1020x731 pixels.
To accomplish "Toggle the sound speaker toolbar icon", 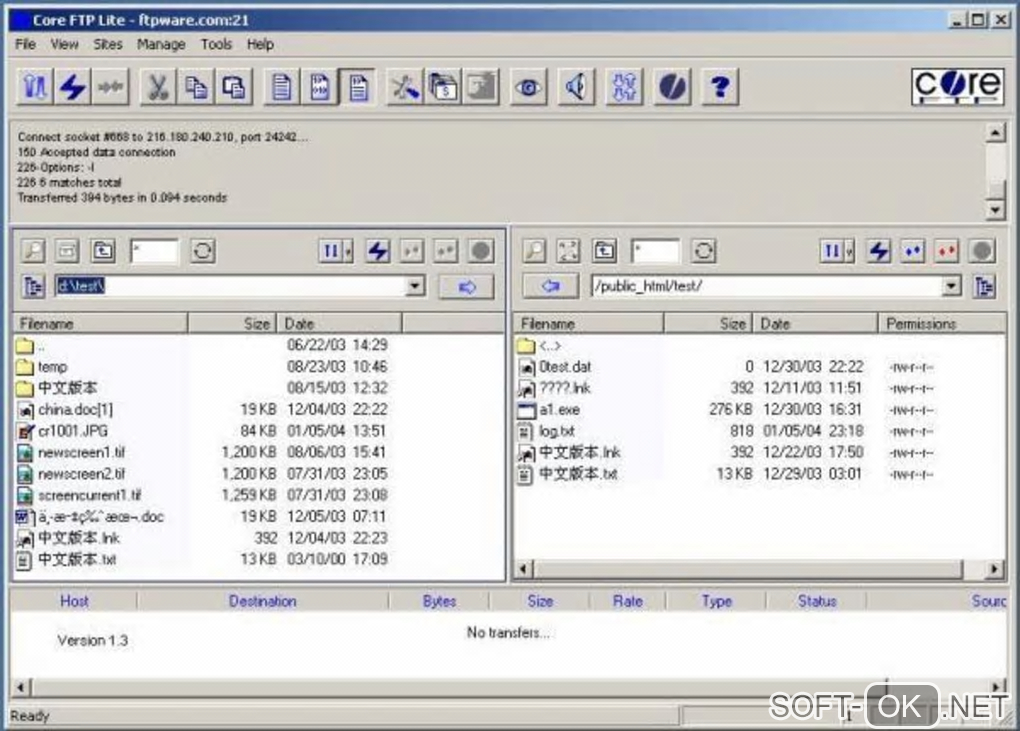I will tap(576, 86).
